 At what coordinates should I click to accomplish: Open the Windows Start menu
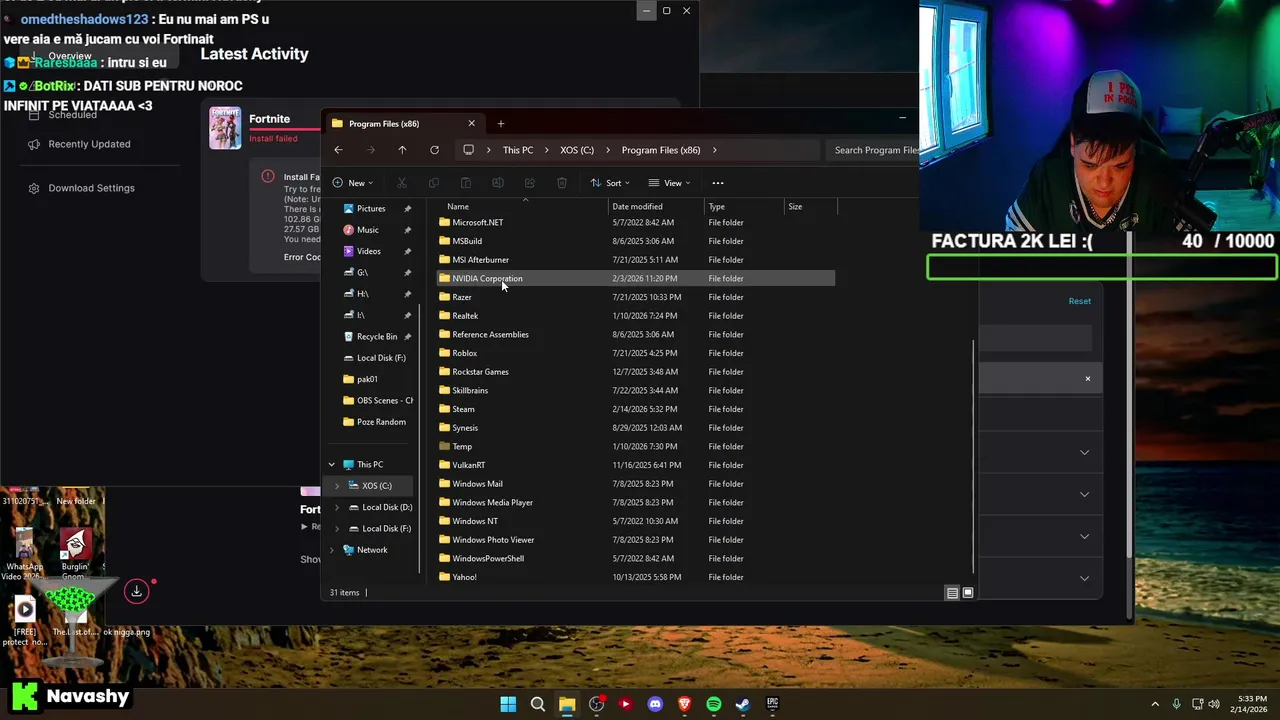[508, 704]
